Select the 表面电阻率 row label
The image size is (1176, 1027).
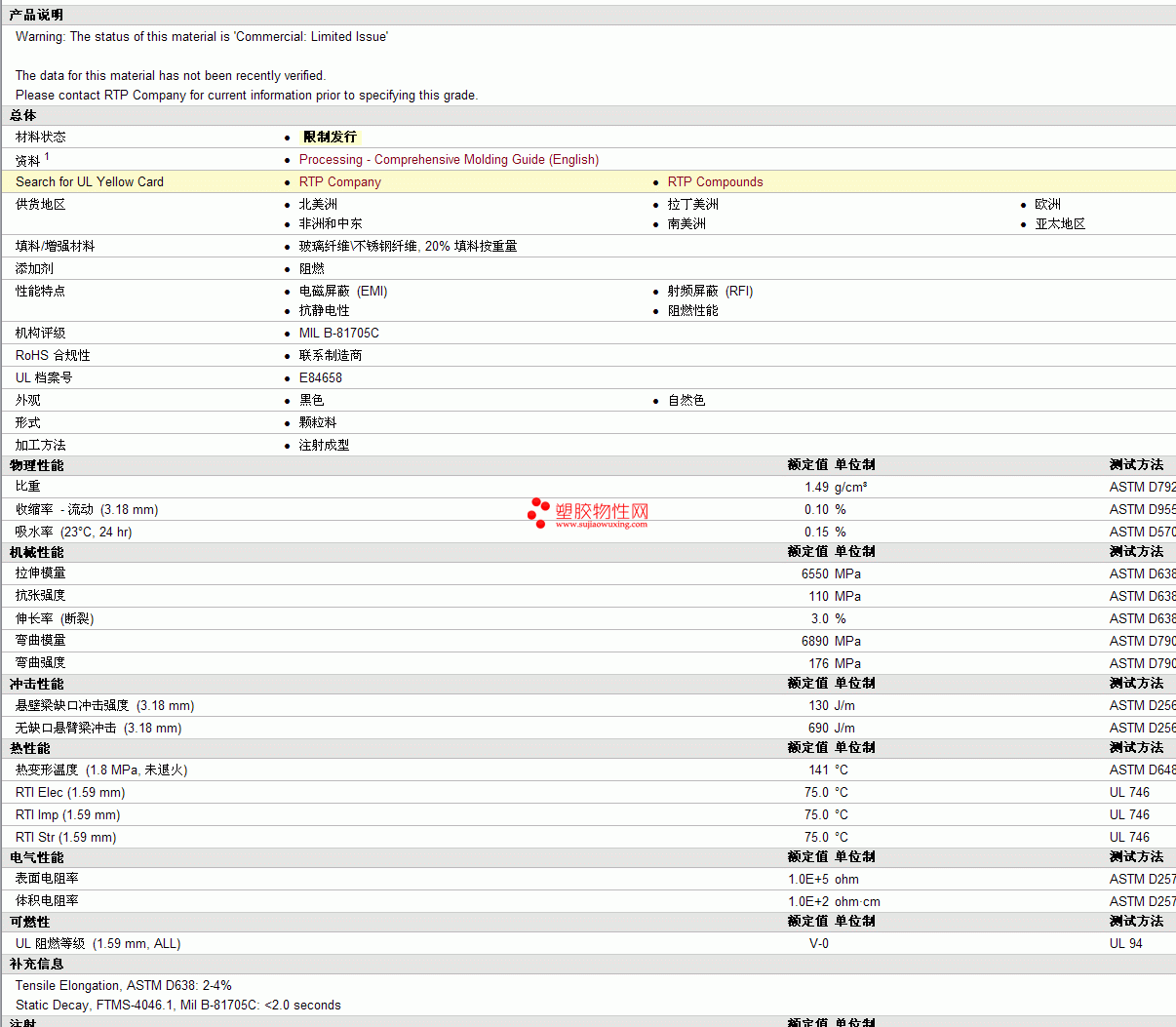(47, 879)
